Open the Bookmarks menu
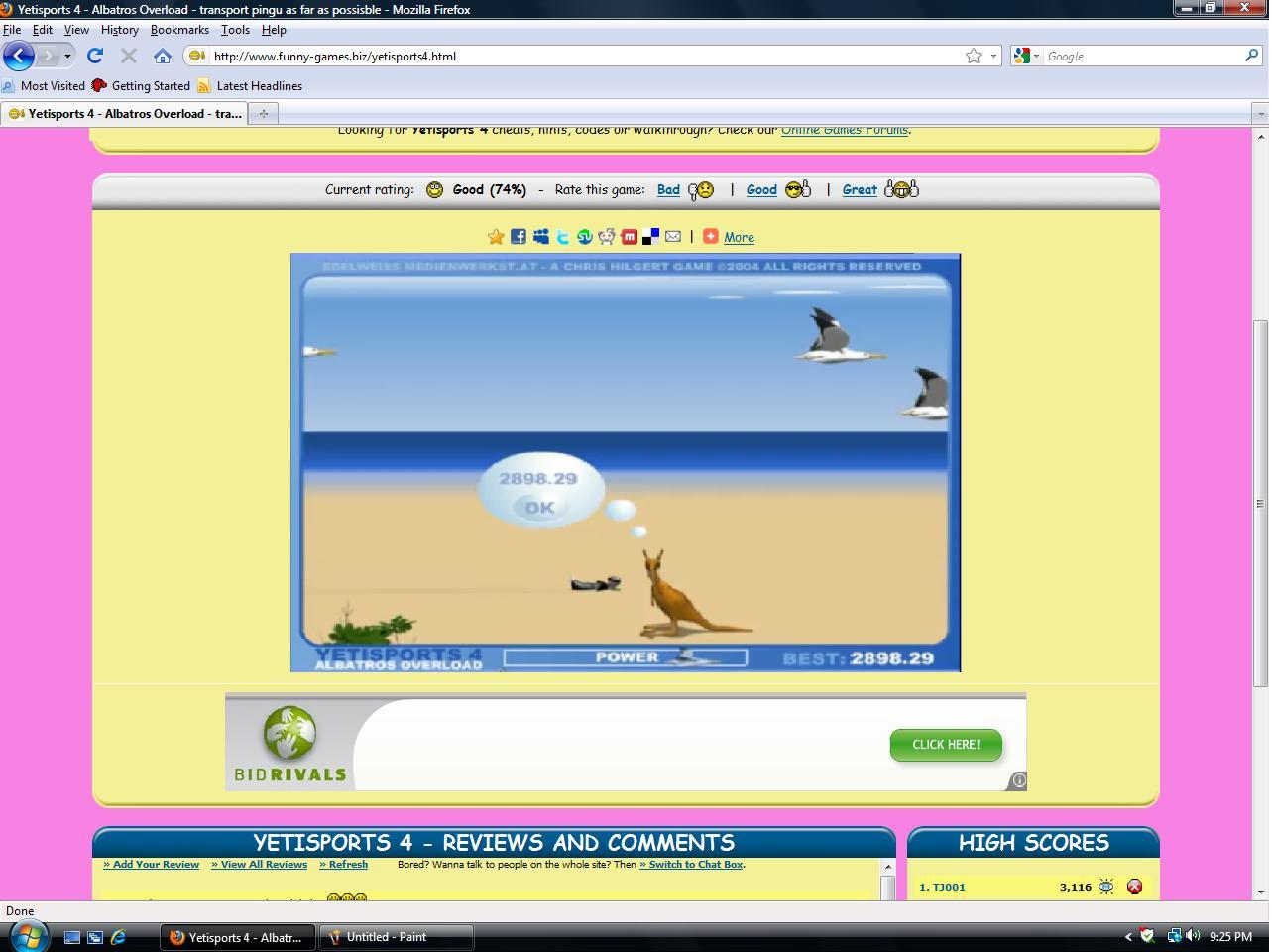The image size is (1272, 952). (179, 30)
